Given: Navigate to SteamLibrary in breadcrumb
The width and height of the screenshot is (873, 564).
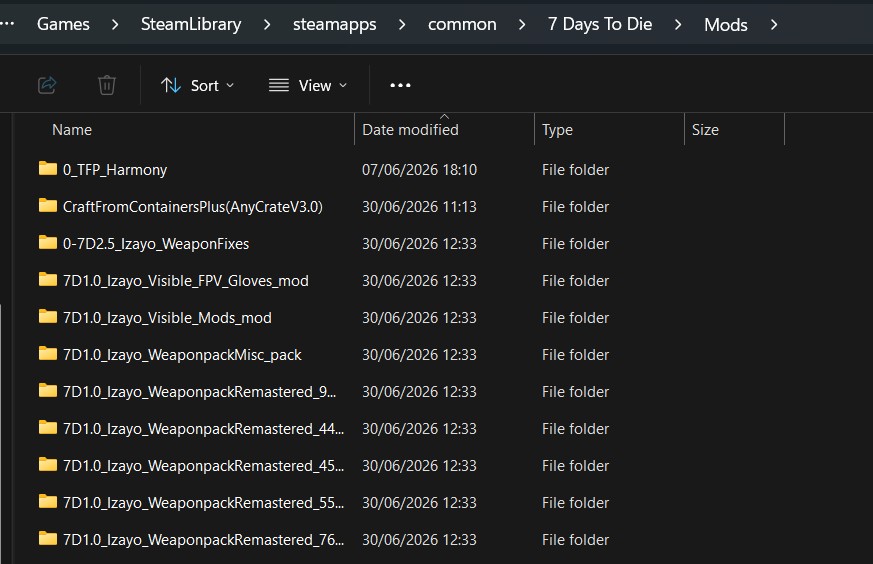Looking at the screenshot, I should pos(191,24).
